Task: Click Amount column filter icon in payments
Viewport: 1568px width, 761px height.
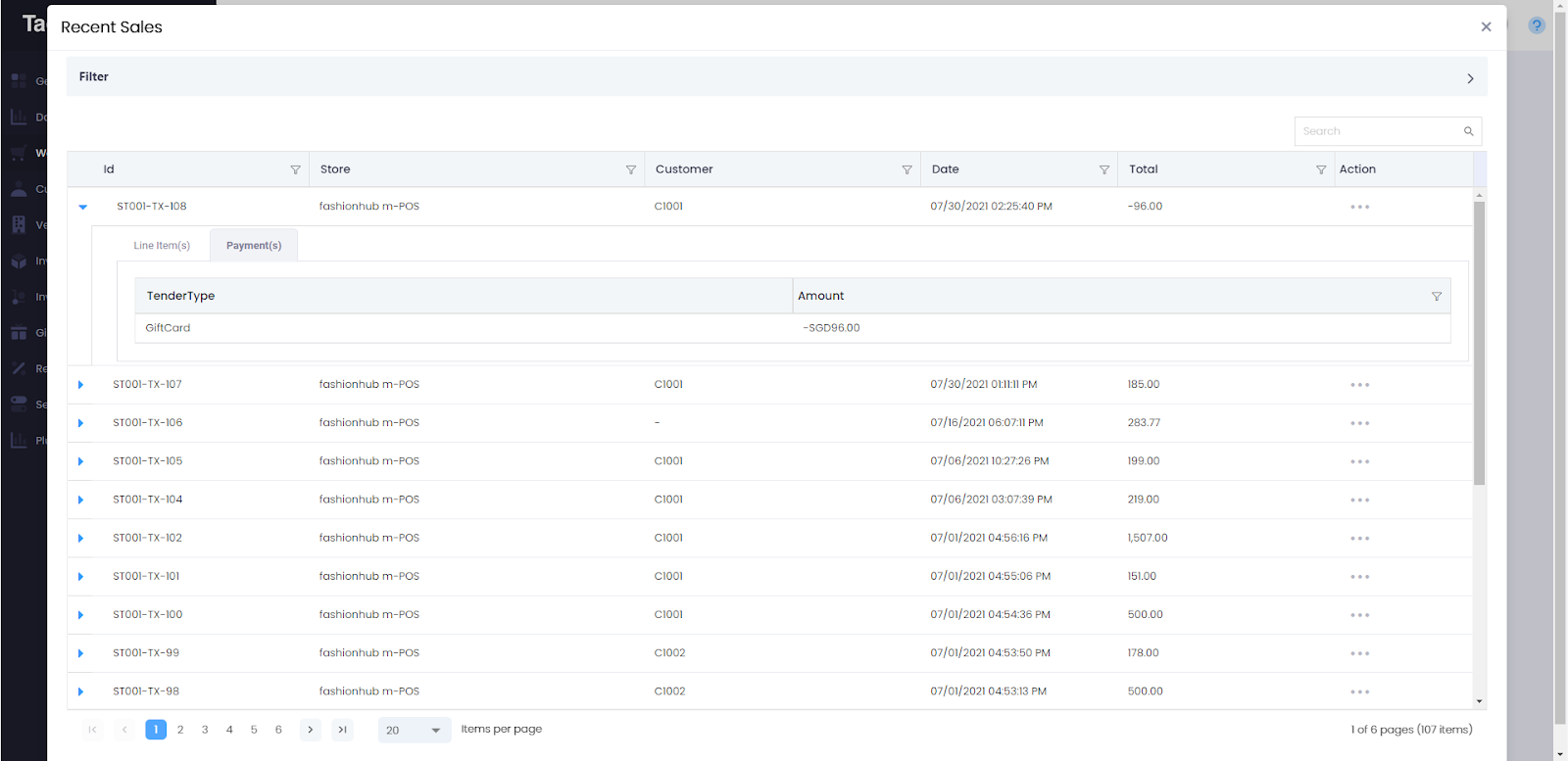Action: click(1436, 296)
